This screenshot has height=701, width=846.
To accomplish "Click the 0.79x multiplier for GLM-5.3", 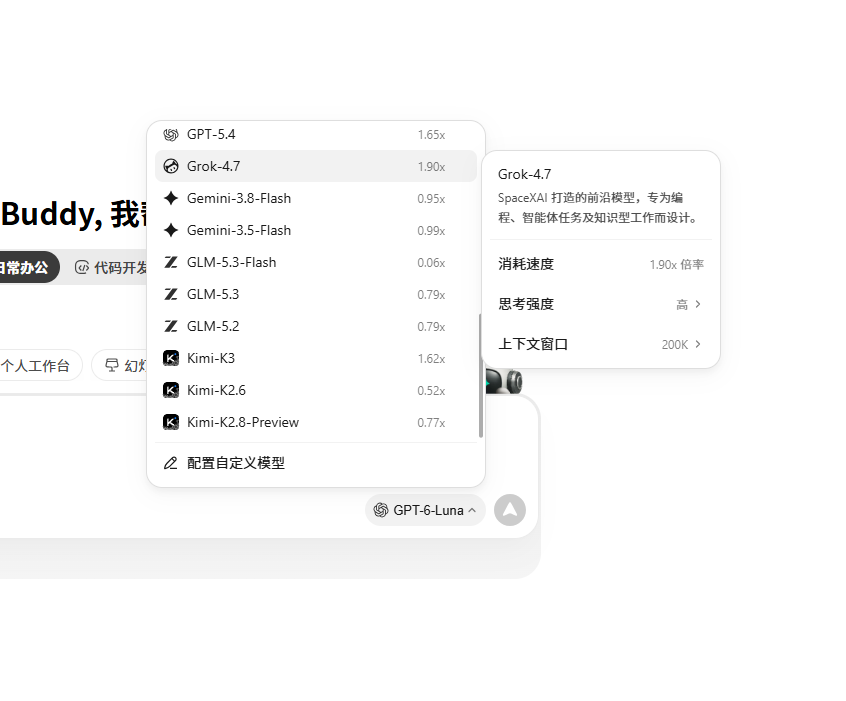I will click(431, 295).
